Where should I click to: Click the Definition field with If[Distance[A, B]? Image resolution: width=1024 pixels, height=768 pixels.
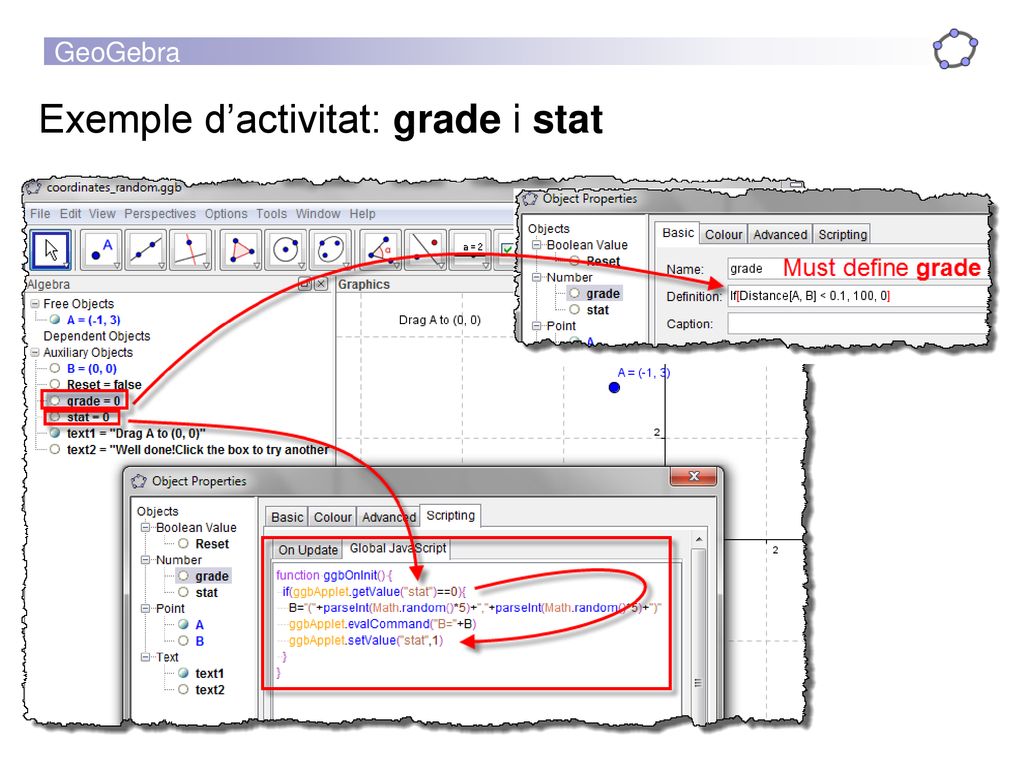point(859,296)
